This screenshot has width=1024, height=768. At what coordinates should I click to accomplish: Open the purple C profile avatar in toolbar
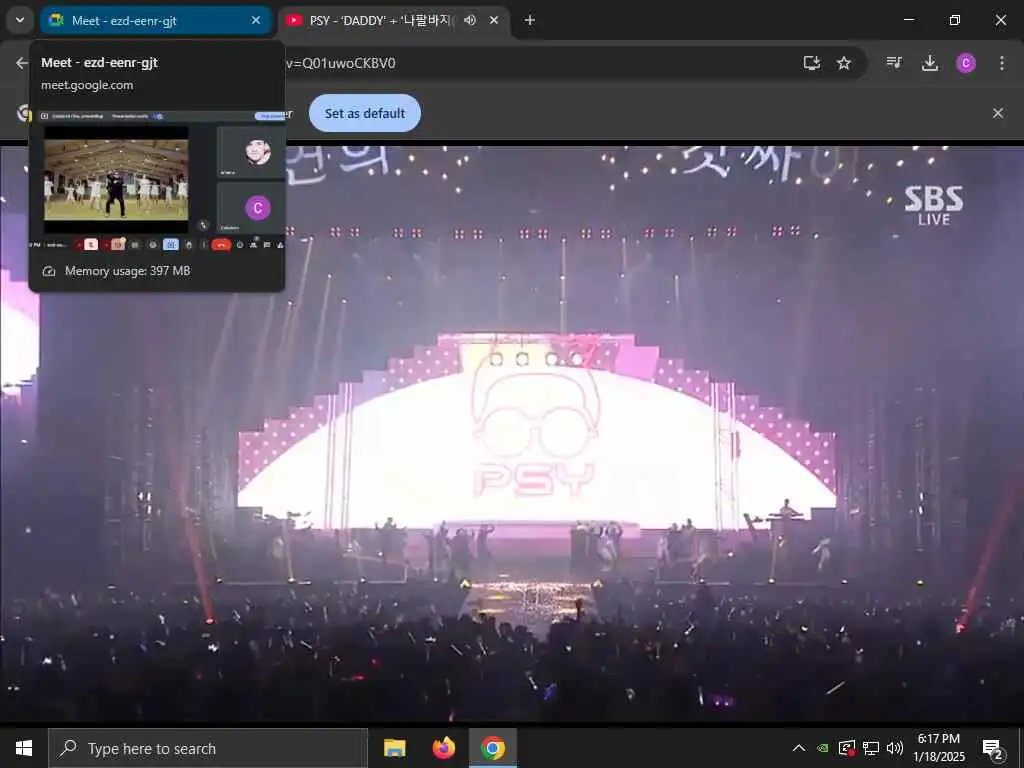point(966,63)
